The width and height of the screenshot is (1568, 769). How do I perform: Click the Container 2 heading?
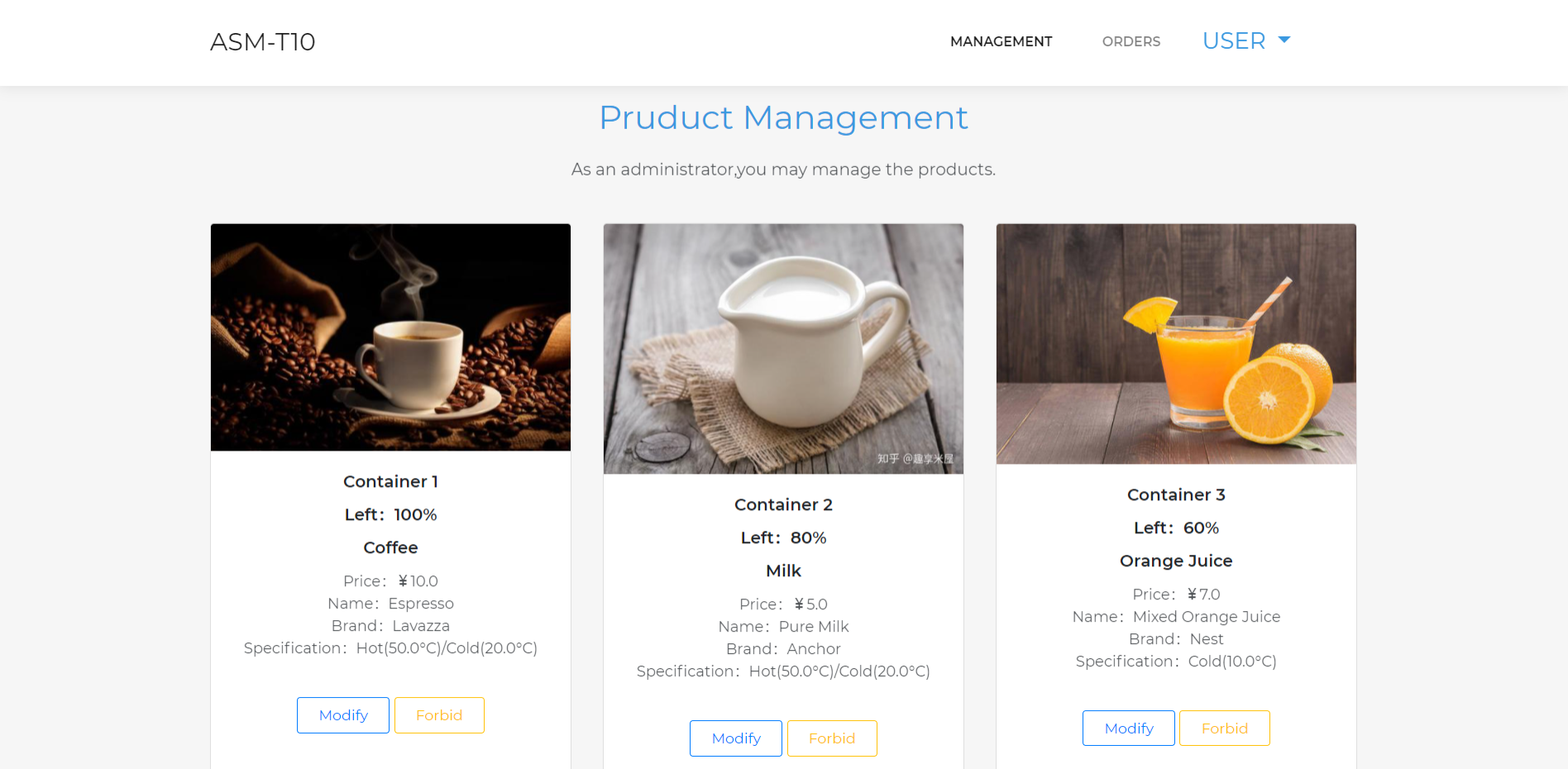click(x=783, y=504)
